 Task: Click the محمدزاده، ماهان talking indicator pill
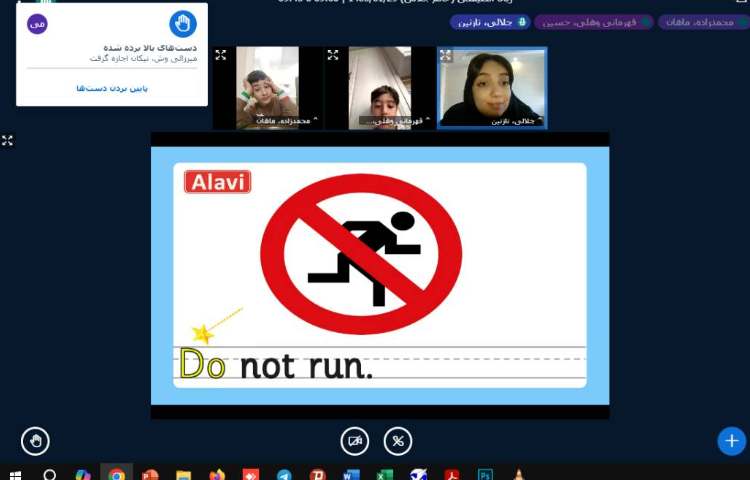[x=703, y=22]
